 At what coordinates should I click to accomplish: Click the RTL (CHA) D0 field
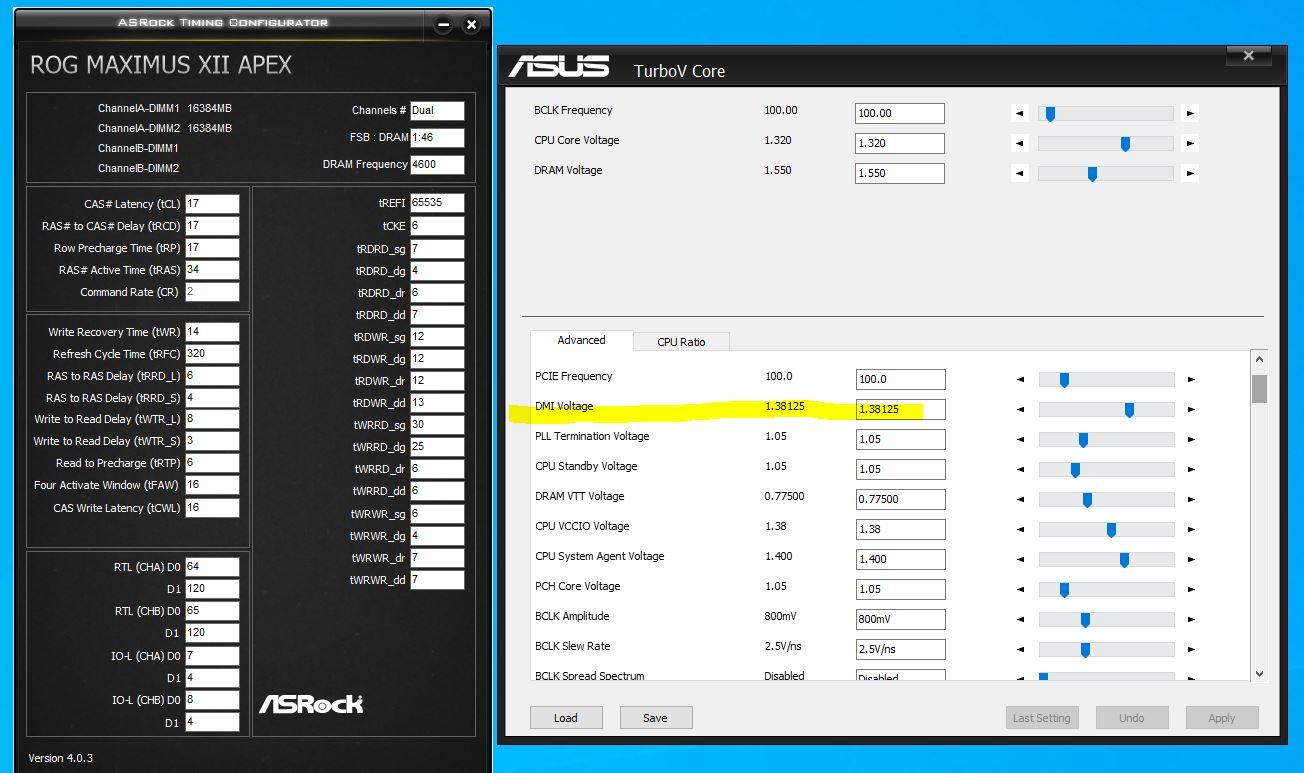coord(212,567)
